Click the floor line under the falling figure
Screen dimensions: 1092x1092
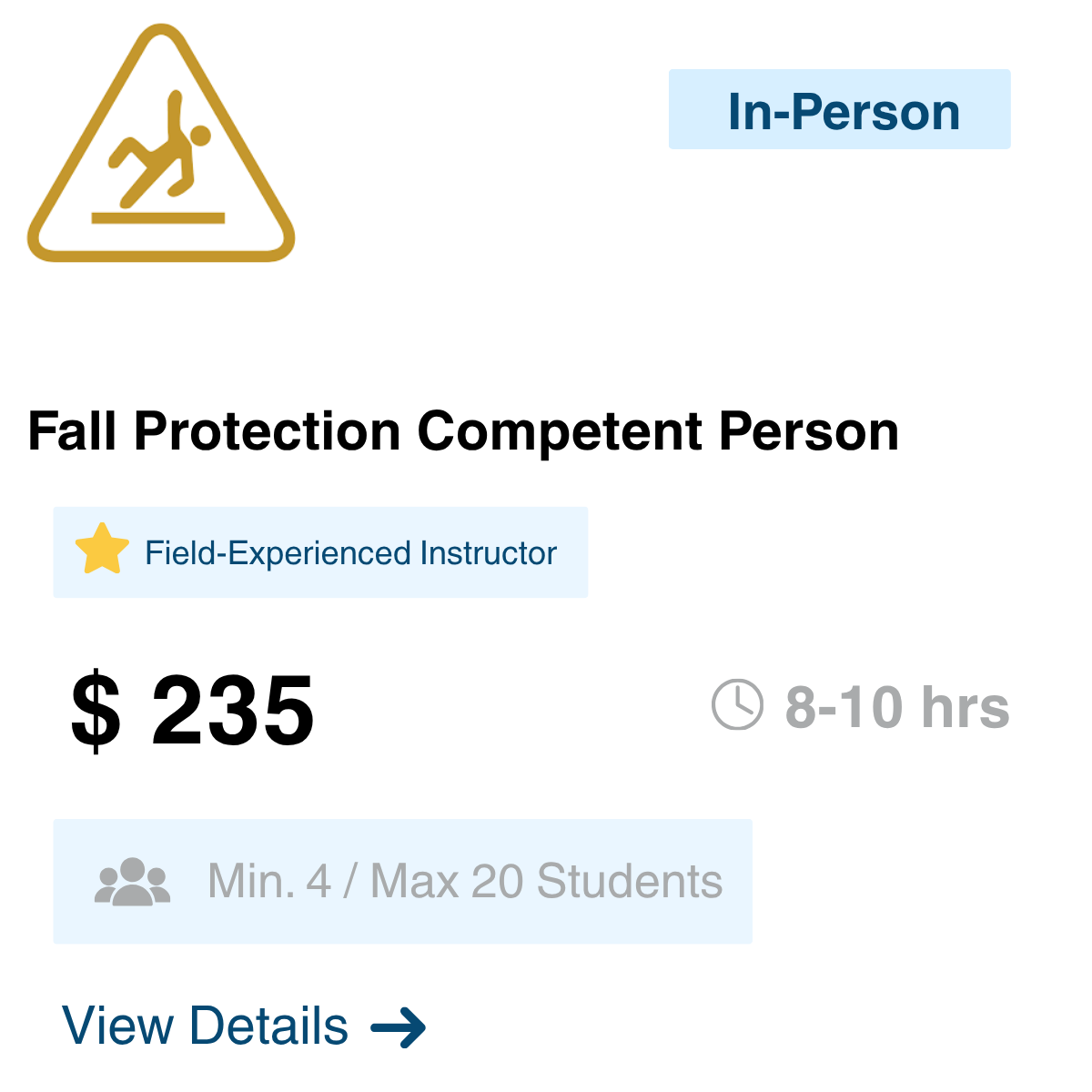point(158,217)
